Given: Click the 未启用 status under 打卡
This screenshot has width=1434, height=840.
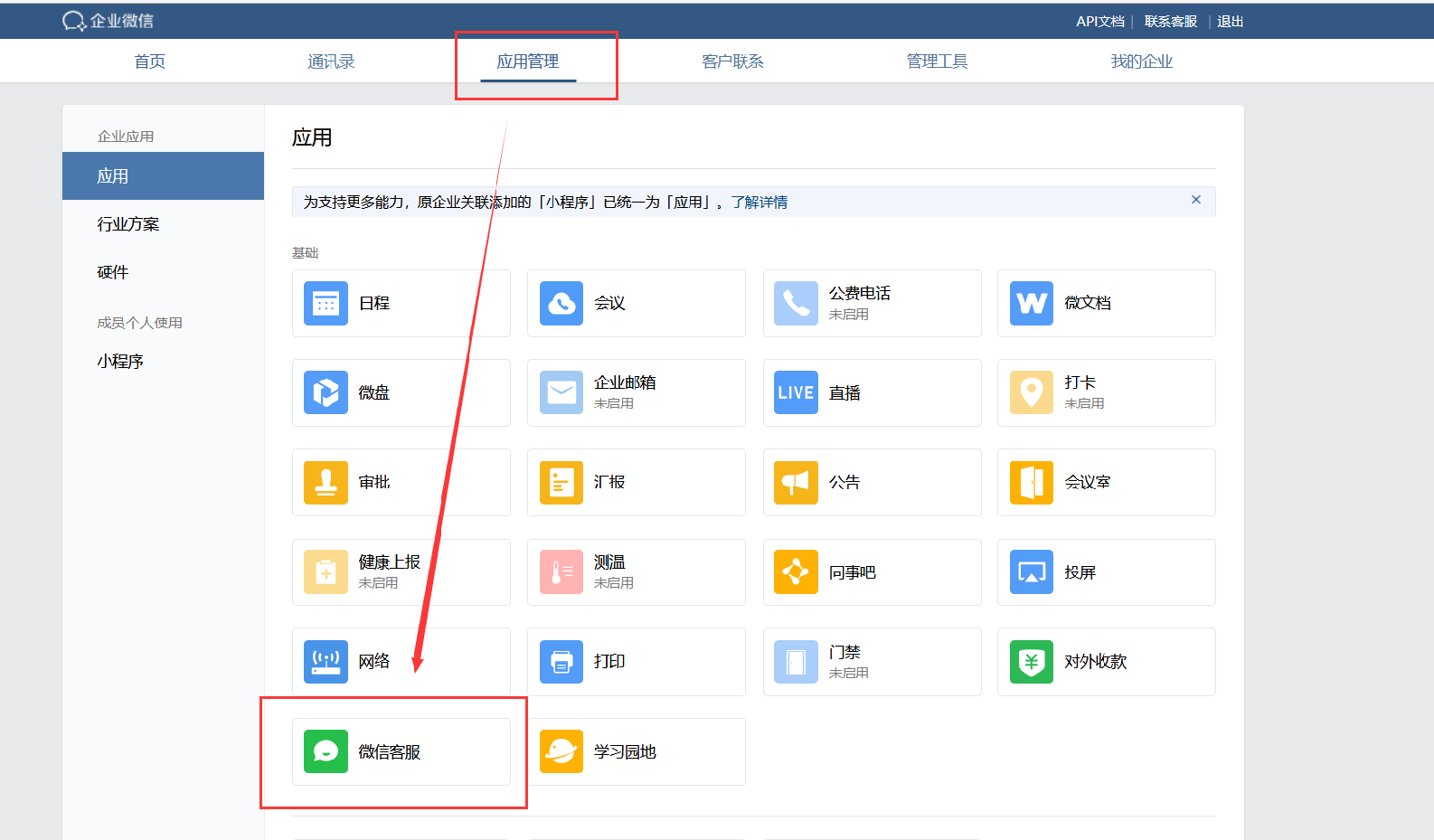Looking at the screenshot, I should [x=1084, y=403].
